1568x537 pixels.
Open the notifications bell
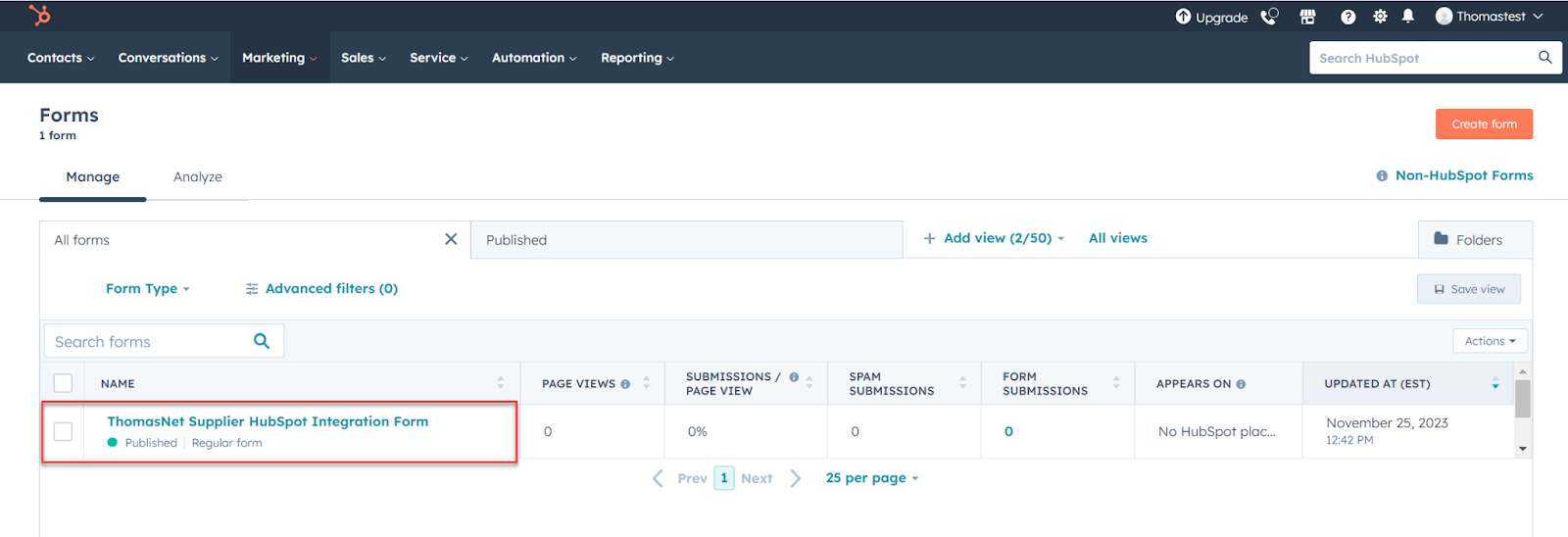coord(1408,17)
